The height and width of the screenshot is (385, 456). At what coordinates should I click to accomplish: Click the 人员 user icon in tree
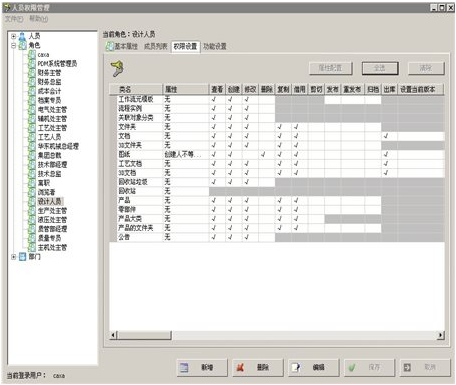point(22,36)
